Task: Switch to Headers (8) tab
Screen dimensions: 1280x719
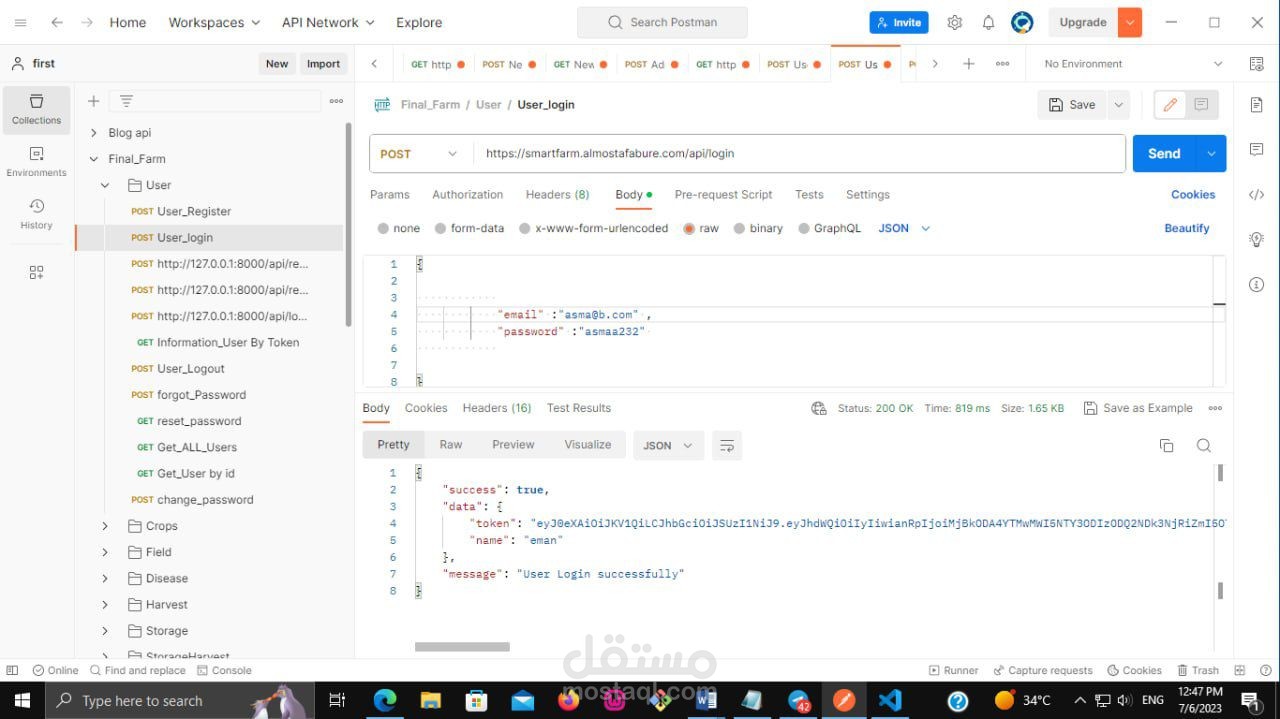Action: tap(557, 195)
